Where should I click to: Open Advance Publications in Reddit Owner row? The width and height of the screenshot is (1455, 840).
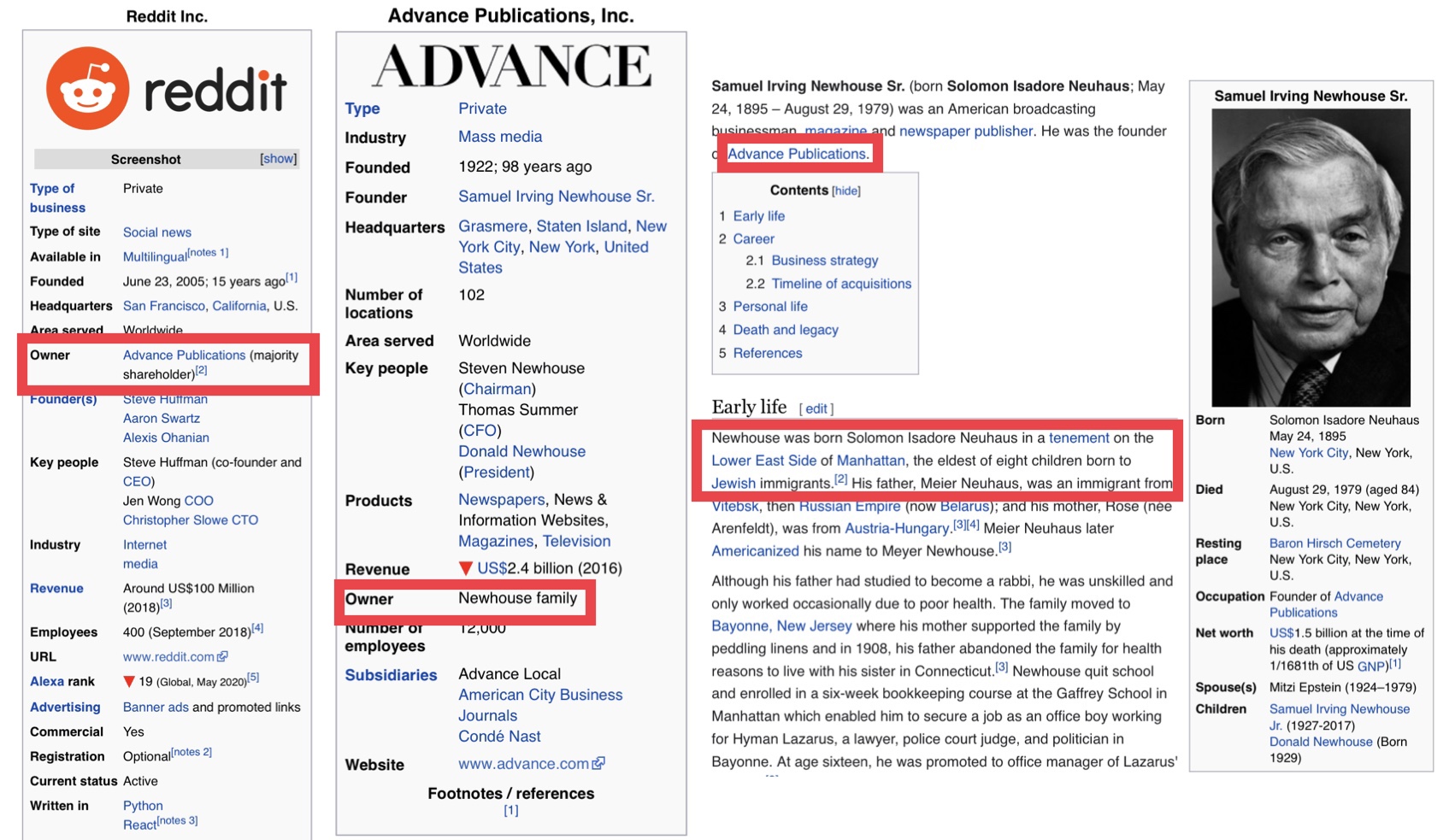pos(184,355)
